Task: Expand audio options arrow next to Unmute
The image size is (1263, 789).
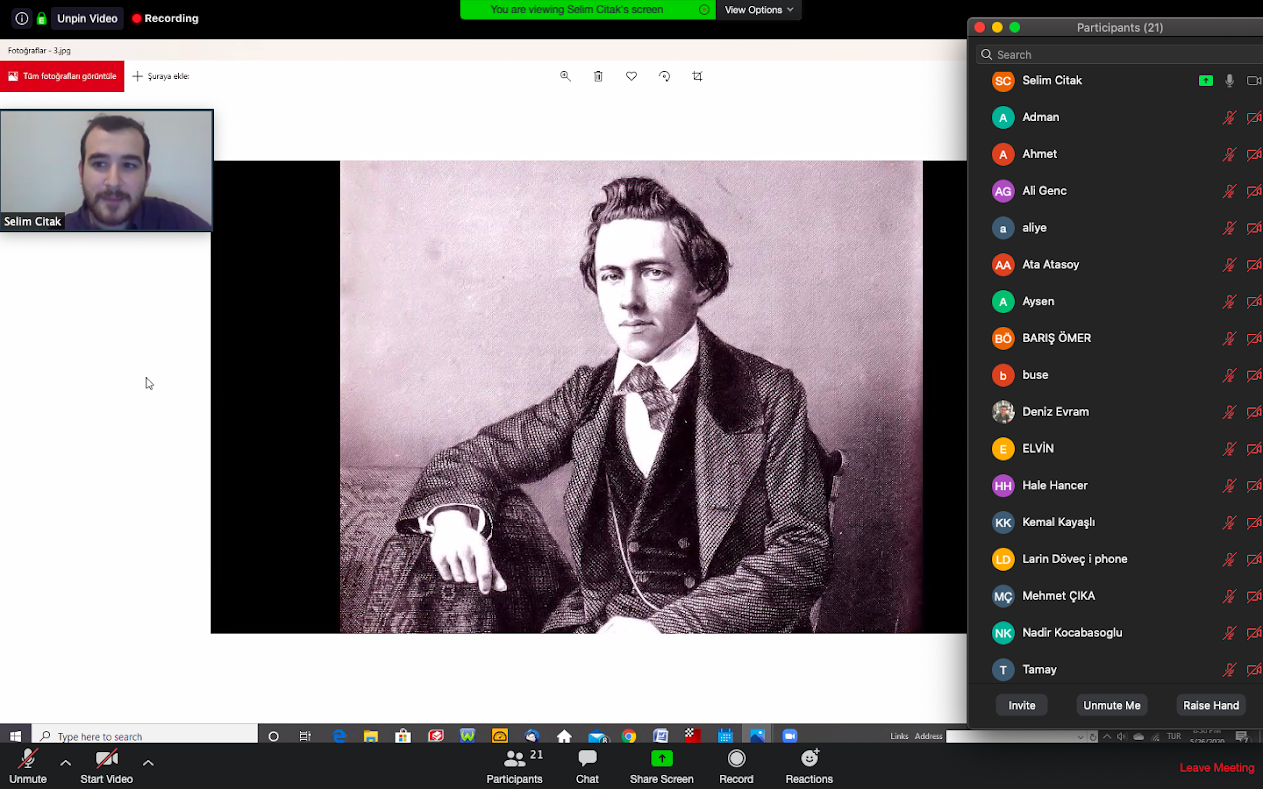Action: (66, 763)
